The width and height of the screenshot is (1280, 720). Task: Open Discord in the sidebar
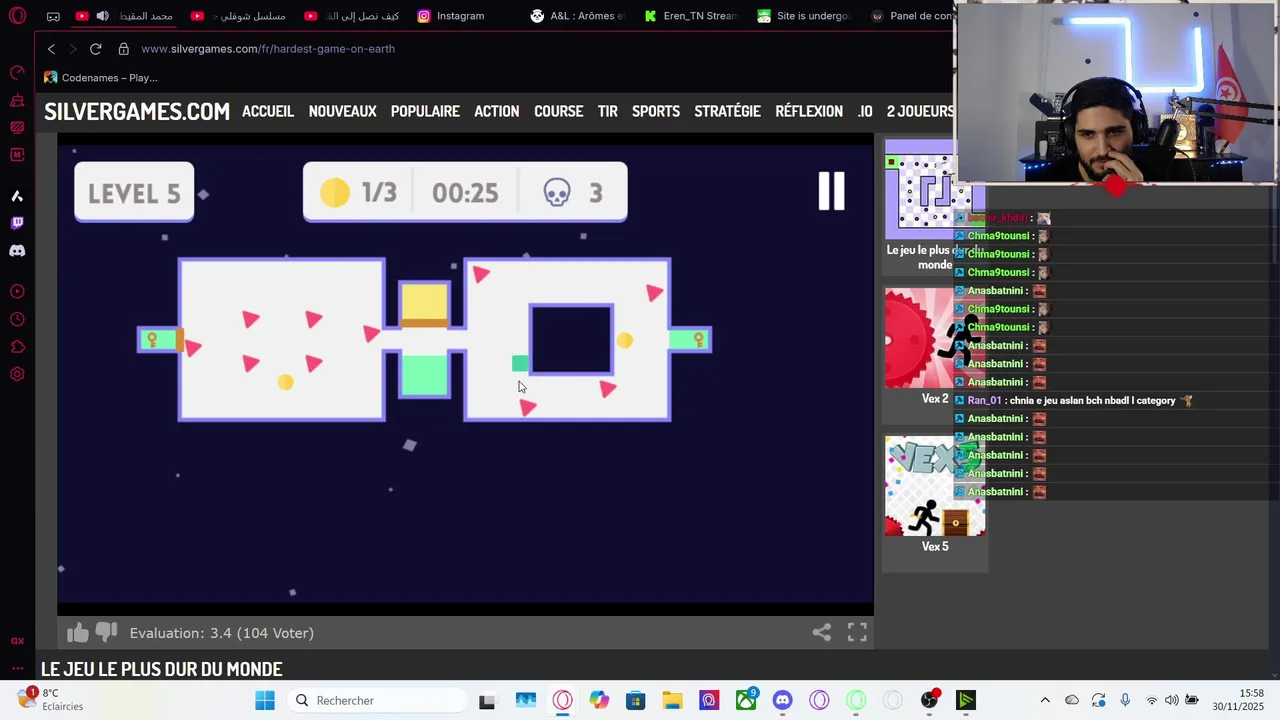tap(17, 251)
